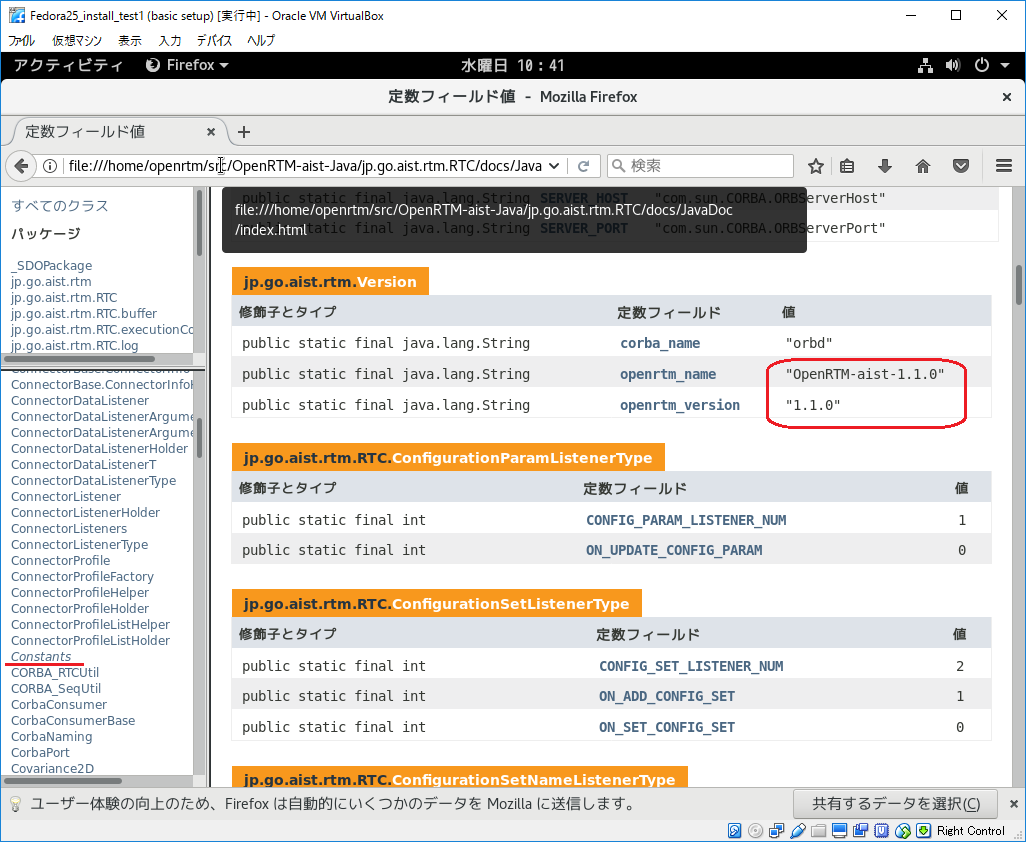Open the openrtm_version field link

(x=680, y=405)
